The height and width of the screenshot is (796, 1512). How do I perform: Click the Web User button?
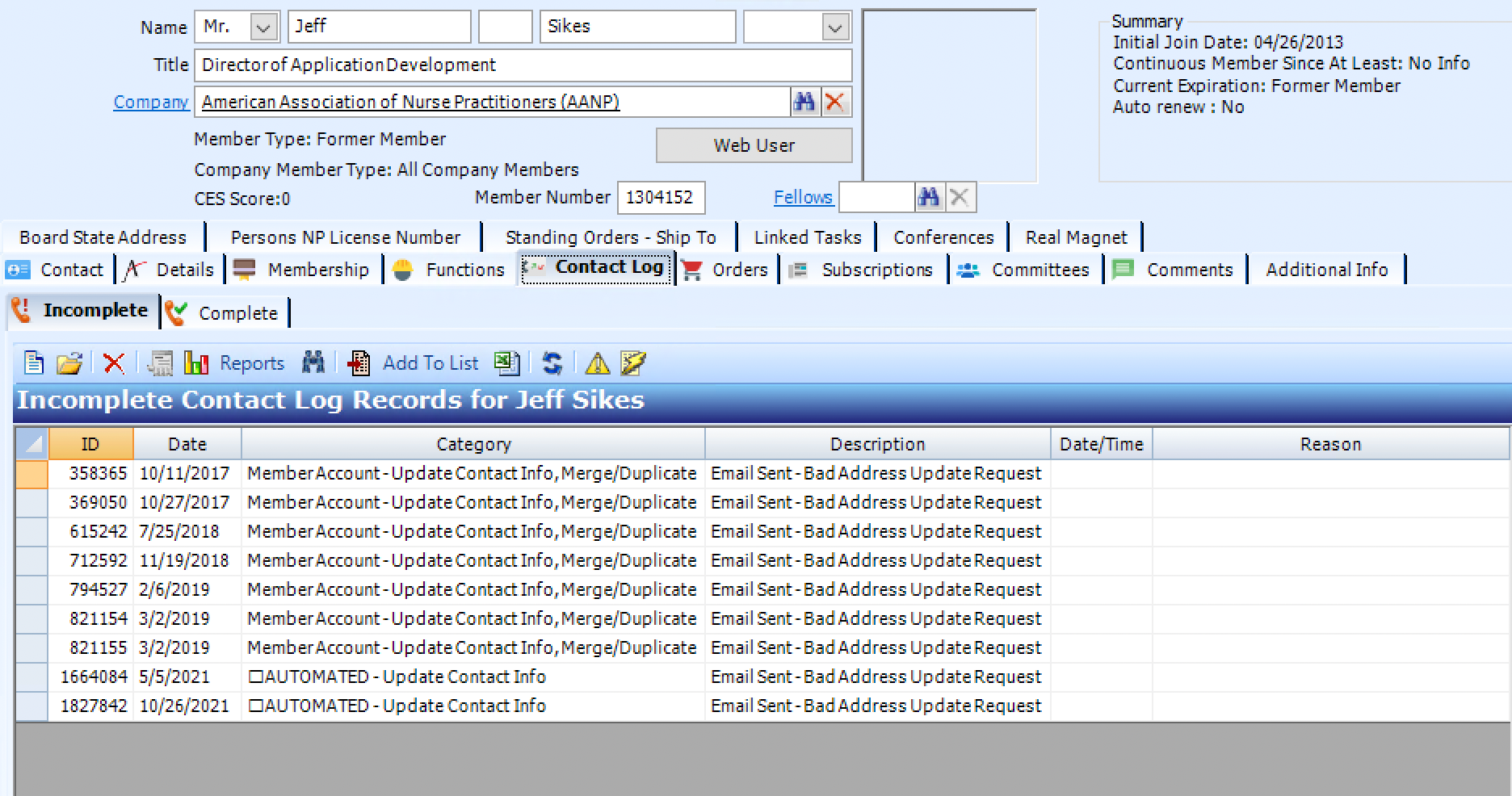pos(754,145)
